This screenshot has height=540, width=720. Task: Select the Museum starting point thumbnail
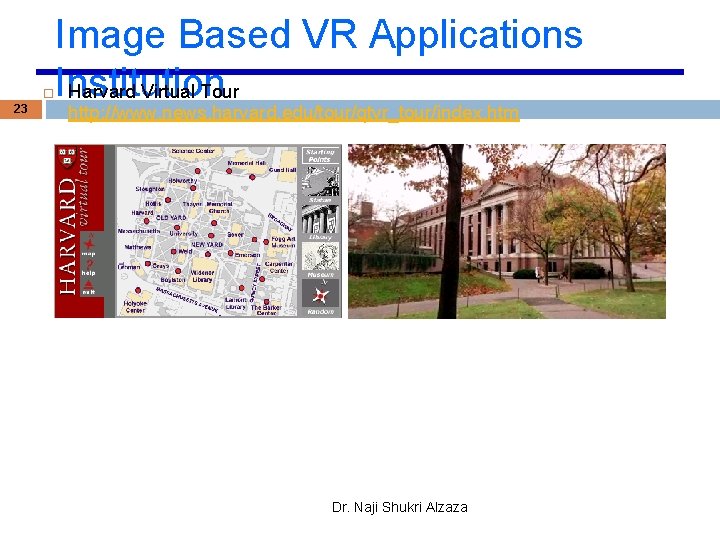pos(321,257)
